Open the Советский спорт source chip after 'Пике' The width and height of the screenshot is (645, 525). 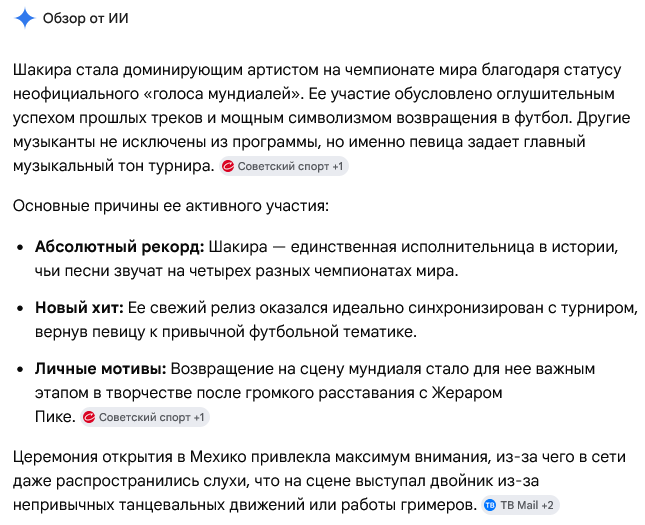click(x=145, y=417)
